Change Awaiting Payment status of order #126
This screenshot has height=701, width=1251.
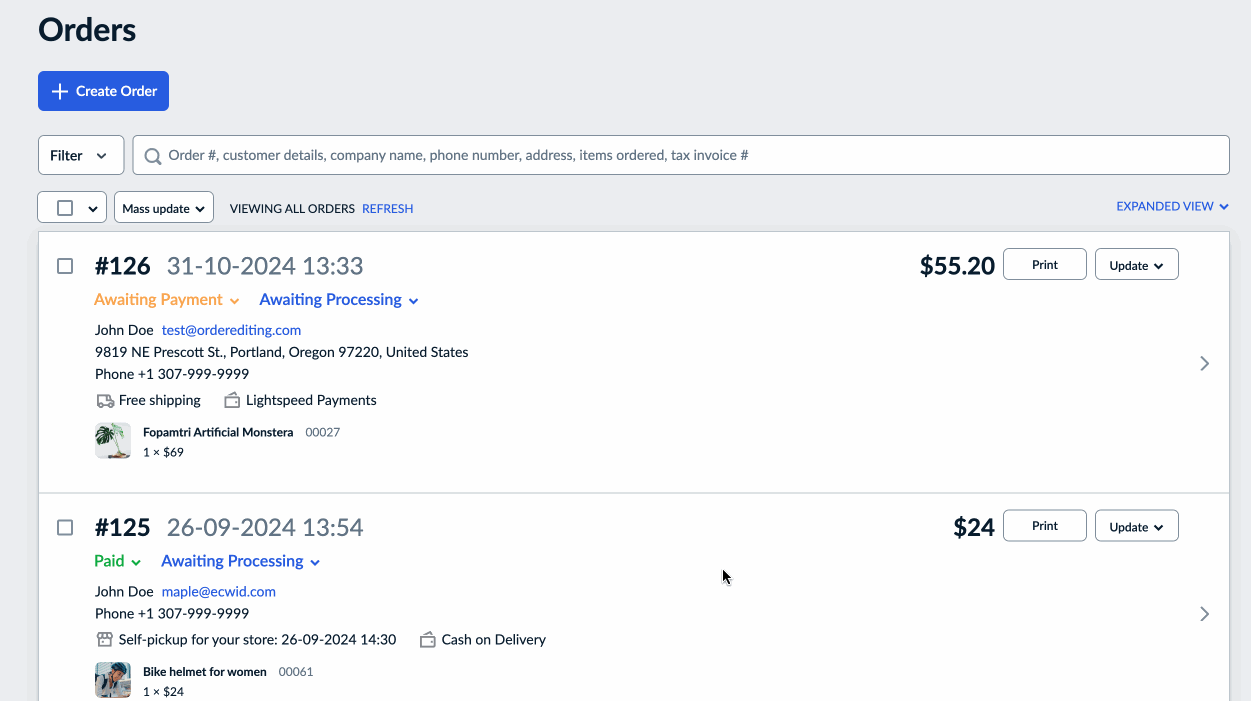click(x=167, y=300)
